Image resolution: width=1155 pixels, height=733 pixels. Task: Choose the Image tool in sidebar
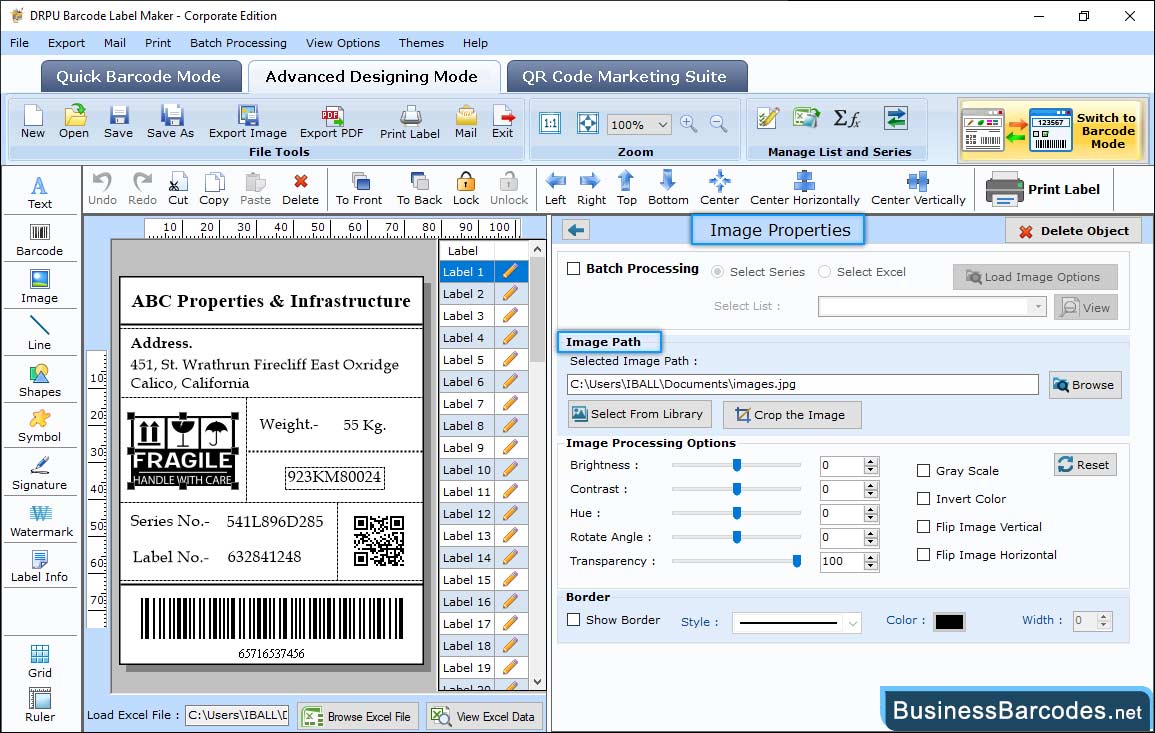[40, 287]
